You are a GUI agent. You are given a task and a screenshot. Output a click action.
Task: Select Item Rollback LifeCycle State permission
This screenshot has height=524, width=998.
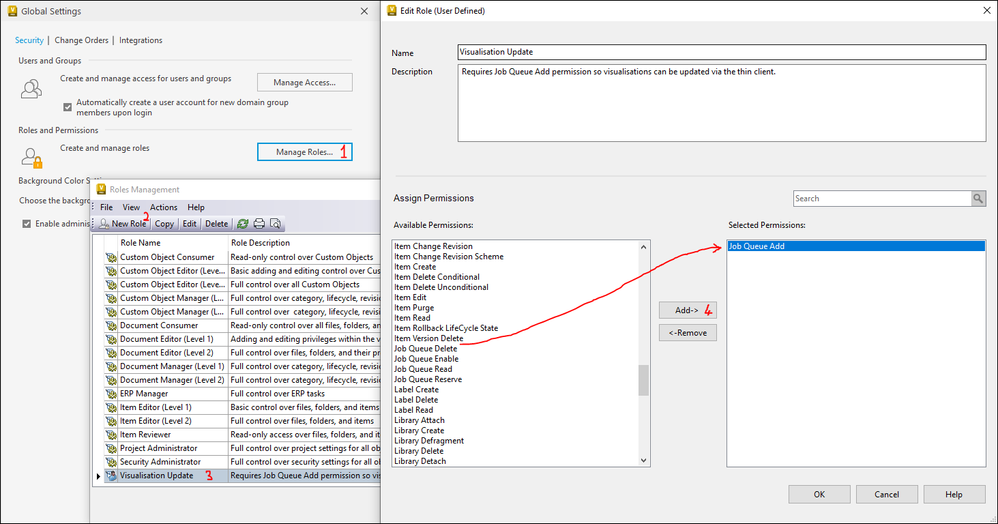[446, 328]
